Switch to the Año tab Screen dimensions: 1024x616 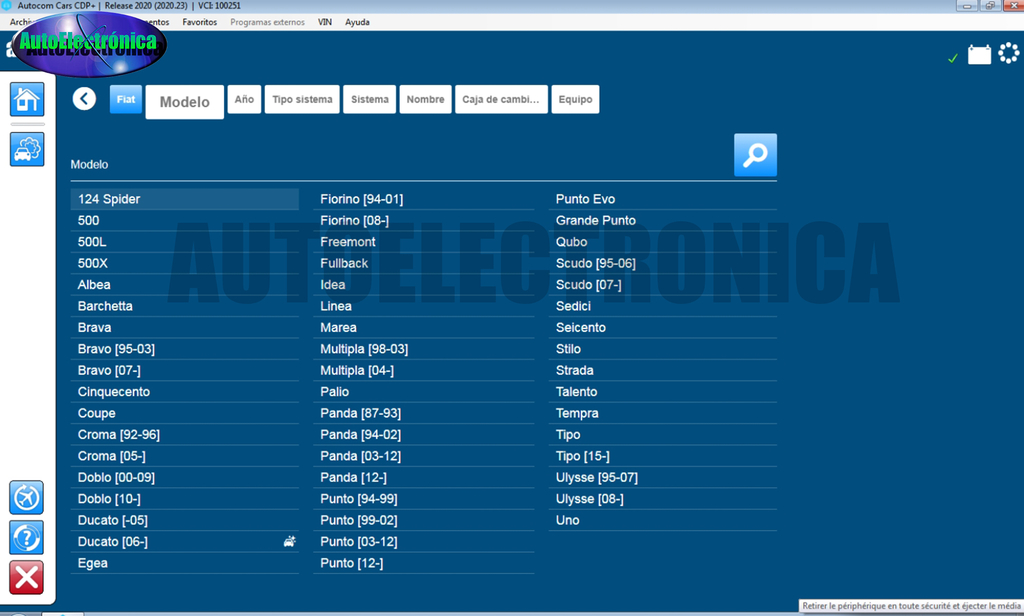244,99
